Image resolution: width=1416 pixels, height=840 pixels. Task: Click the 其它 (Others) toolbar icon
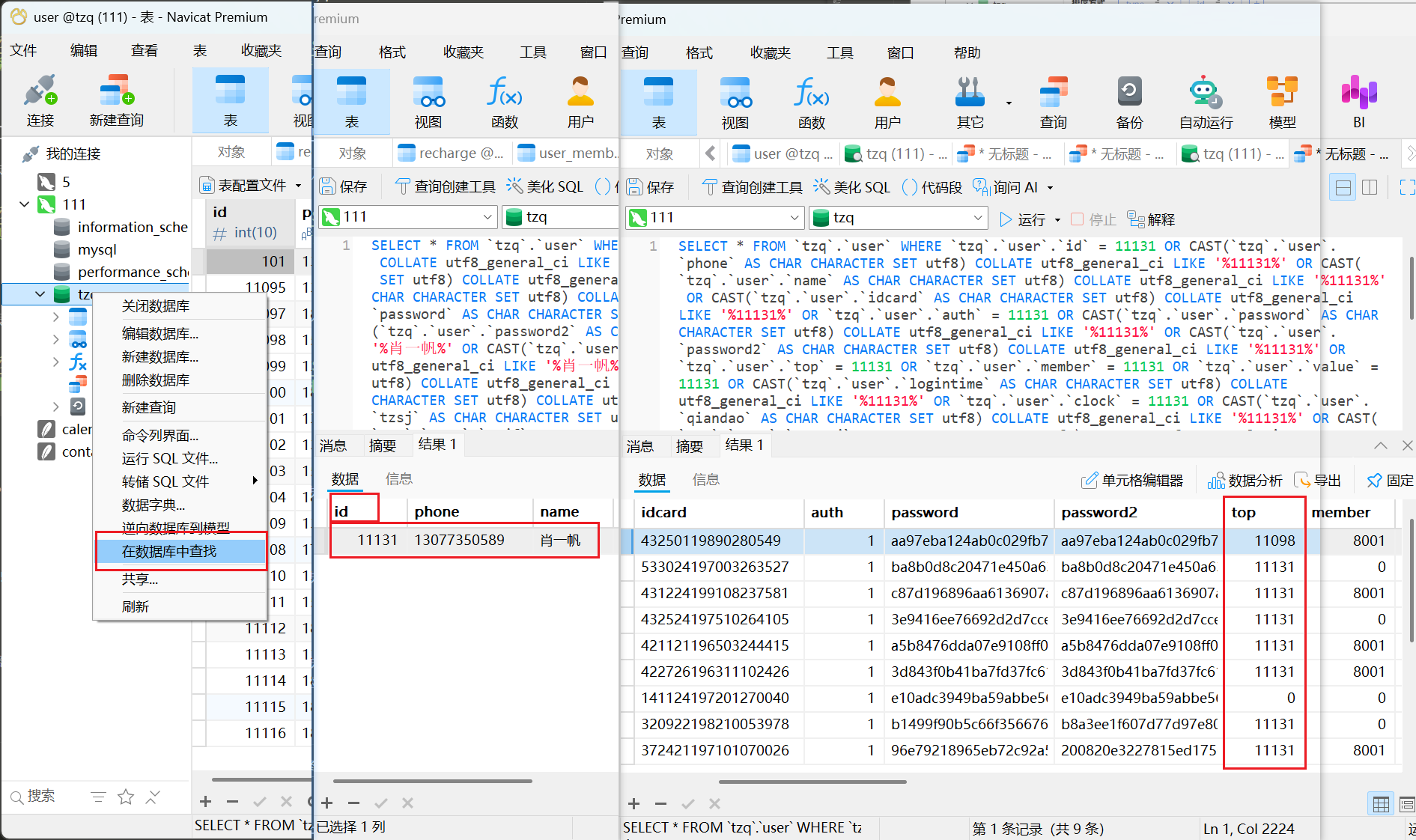(970, 102)
